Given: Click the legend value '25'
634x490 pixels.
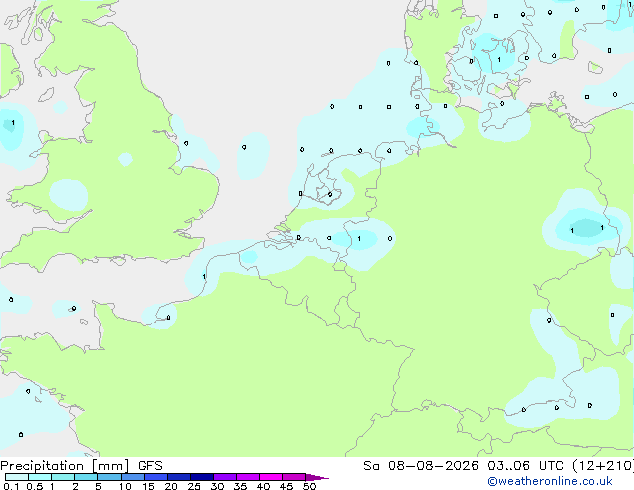Looking at the screenshot, I should point(194,486).
